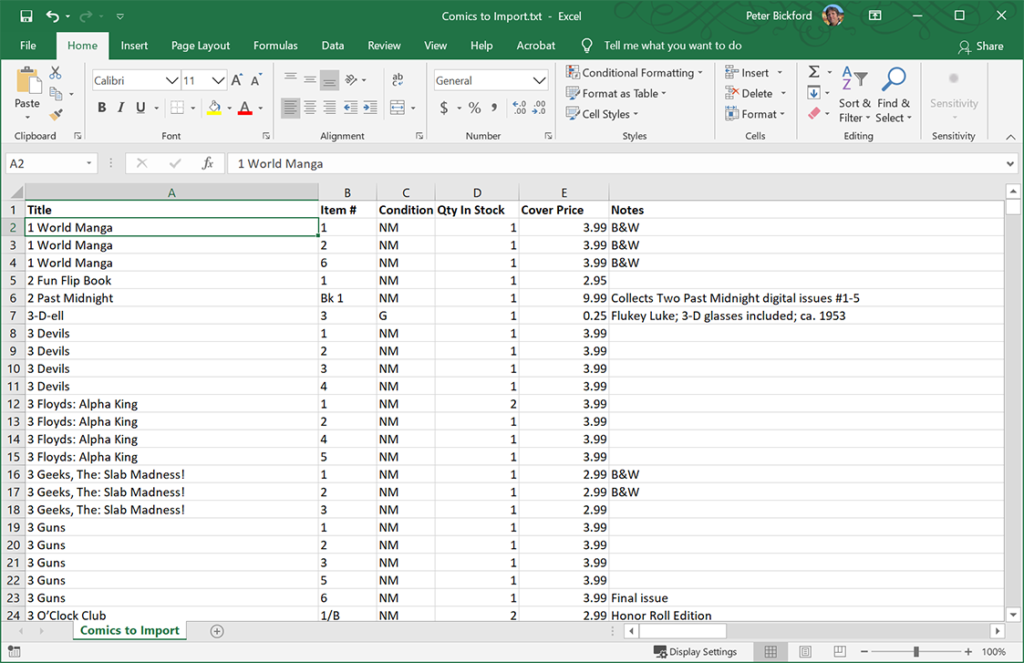The image size is (1024, 663).
Task: Switch to the Insert tab
Action: pos(134,46)
